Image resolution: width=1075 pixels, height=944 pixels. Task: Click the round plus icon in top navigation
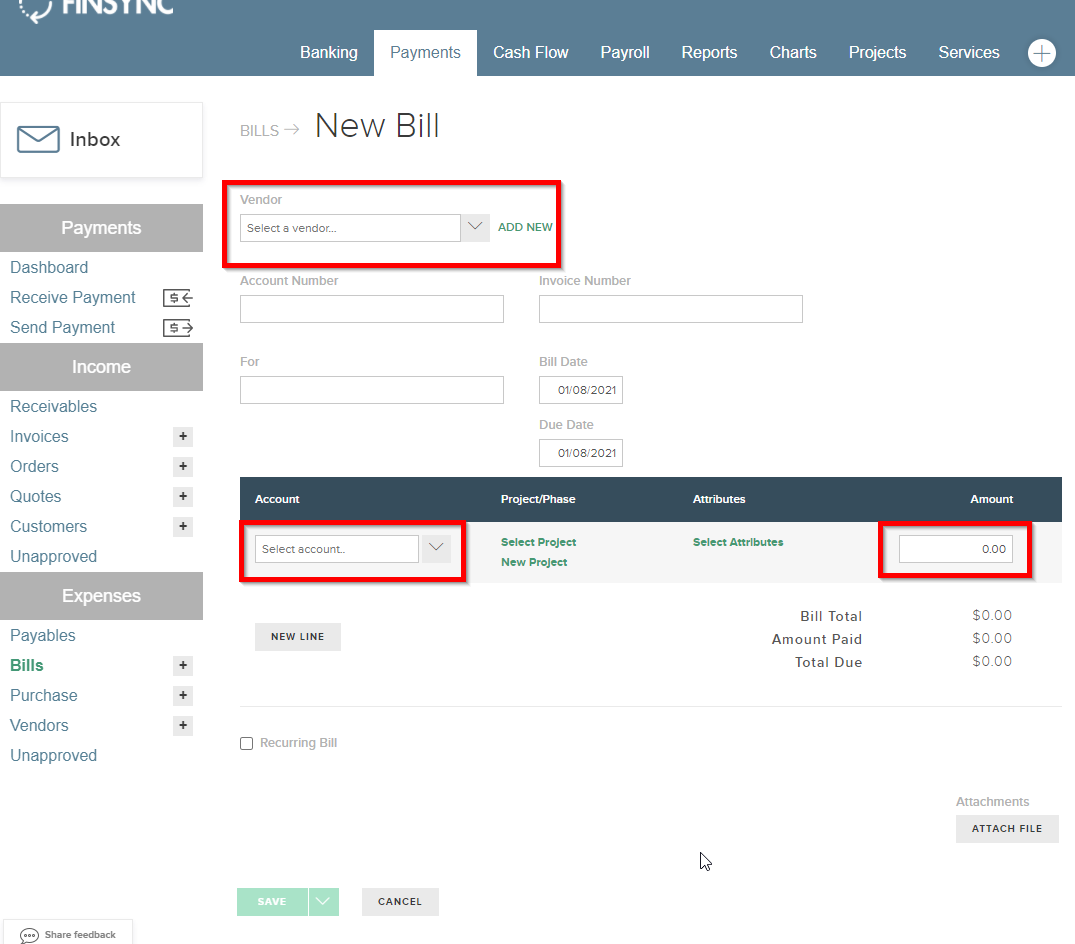point(1041,53)
